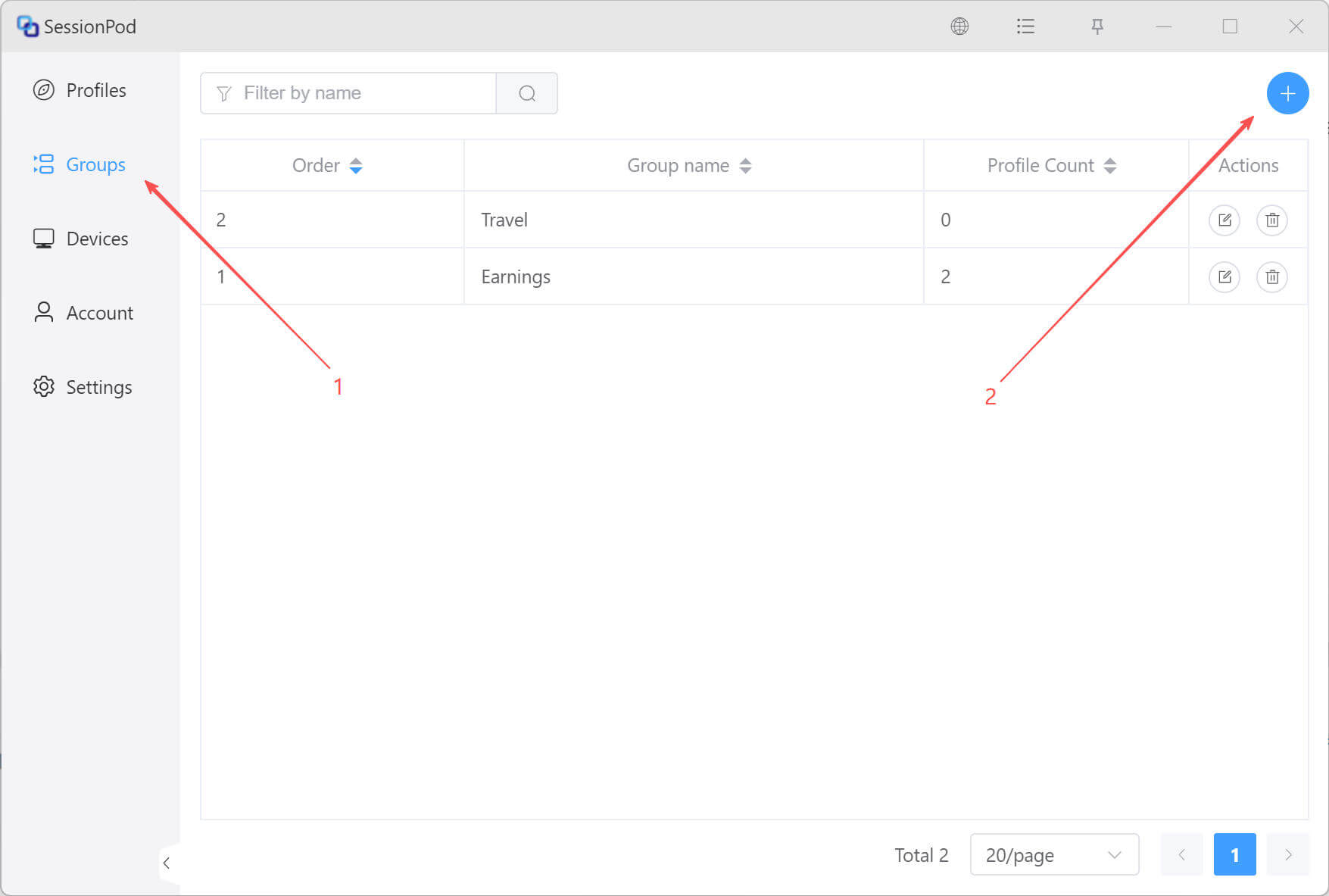1329x896 pixels.
Task: Delete the Earnings group
Action: pos(1272,277)
